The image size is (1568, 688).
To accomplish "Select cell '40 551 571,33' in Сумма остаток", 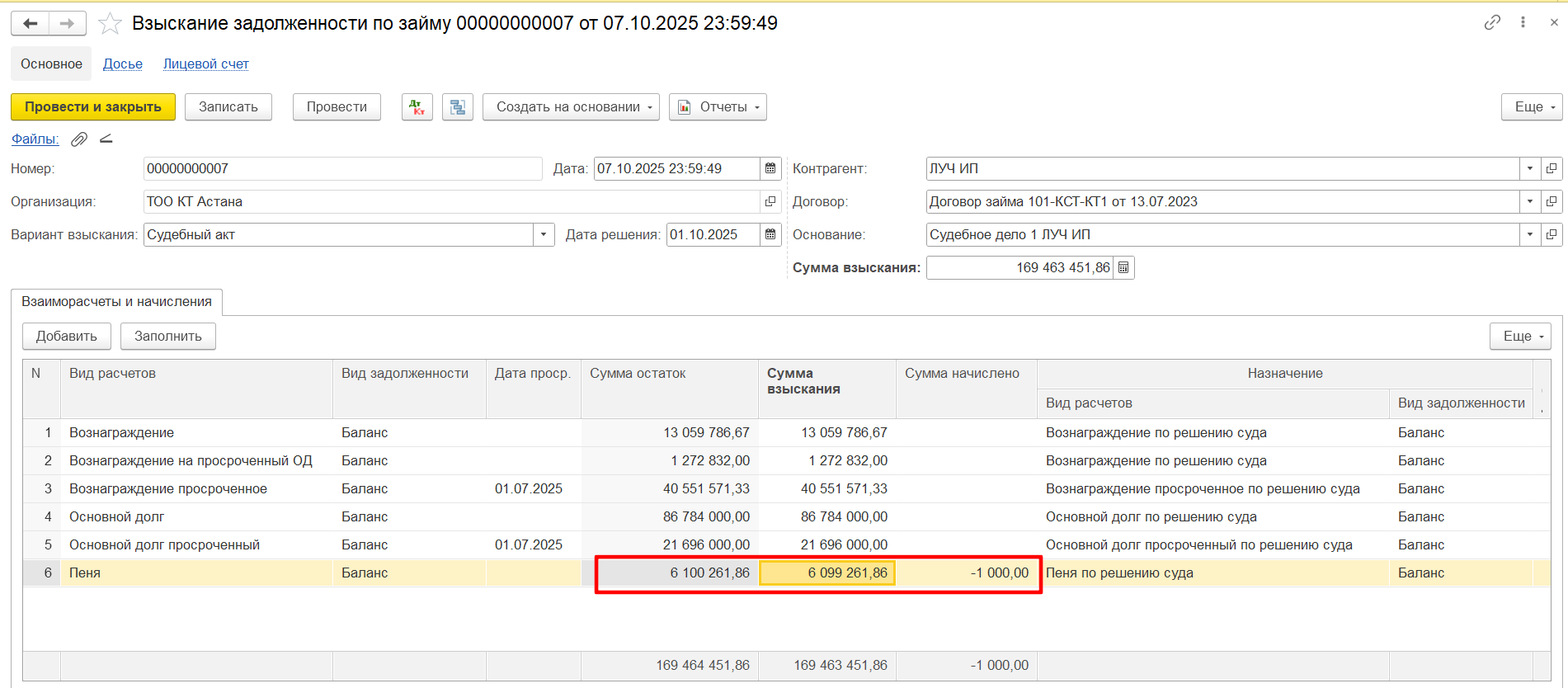I will pyautogui.click(x=670, y=488).
